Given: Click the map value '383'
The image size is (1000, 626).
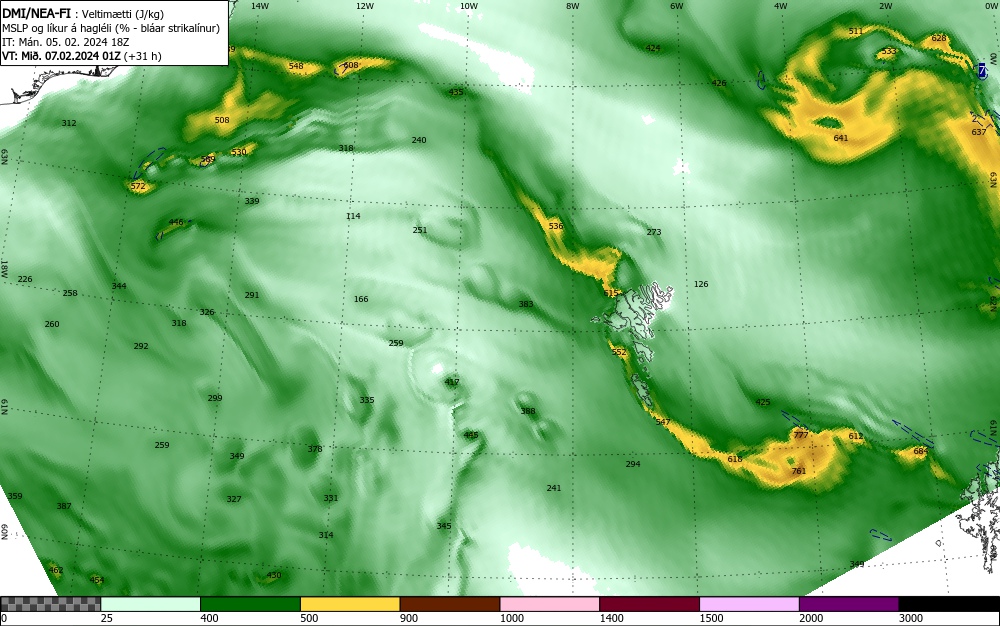Looking at the screenshot, I should coord(526,304).
